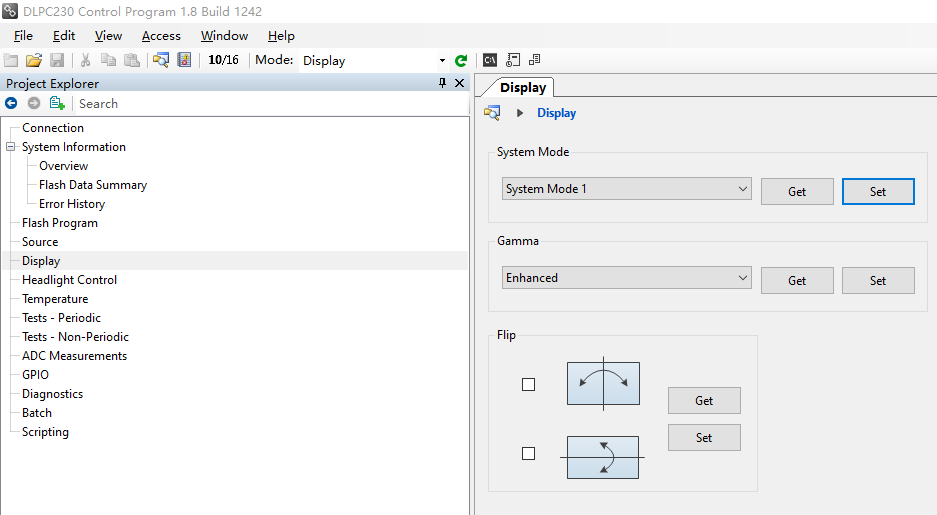
Task: Select Connection in the tree
Action: [x=53, y=127]
